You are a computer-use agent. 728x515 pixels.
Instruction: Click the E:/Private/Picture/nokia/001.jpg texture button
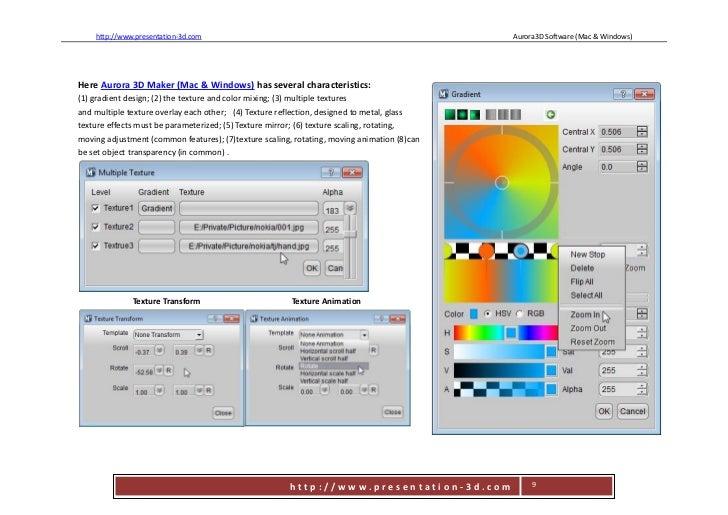pyautogui.click(x=249, y=227)
